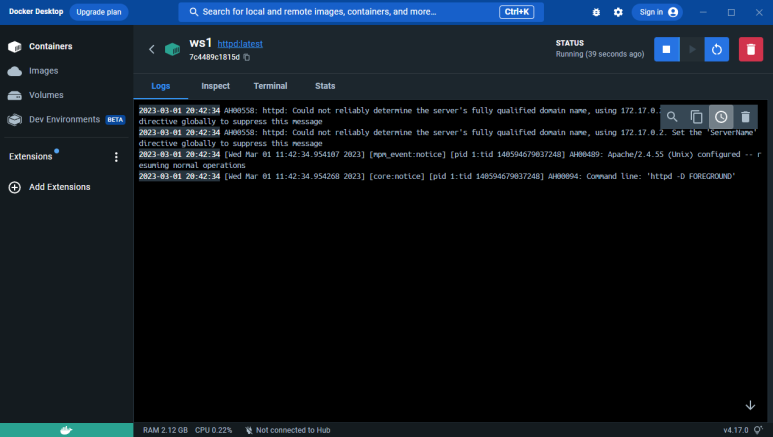Stop the ws1 container

667,49
